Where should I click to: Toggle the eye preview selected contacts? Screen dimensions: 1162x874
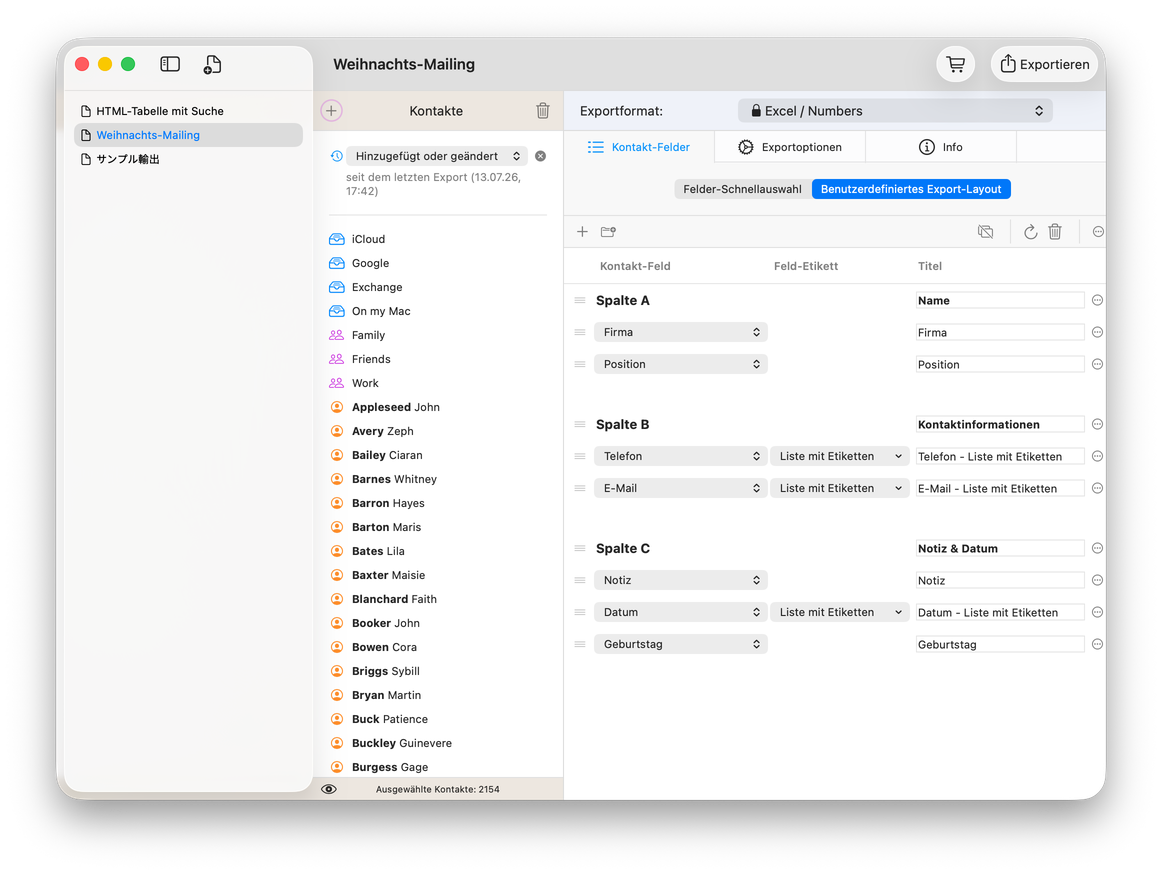[x=329, y=789]
